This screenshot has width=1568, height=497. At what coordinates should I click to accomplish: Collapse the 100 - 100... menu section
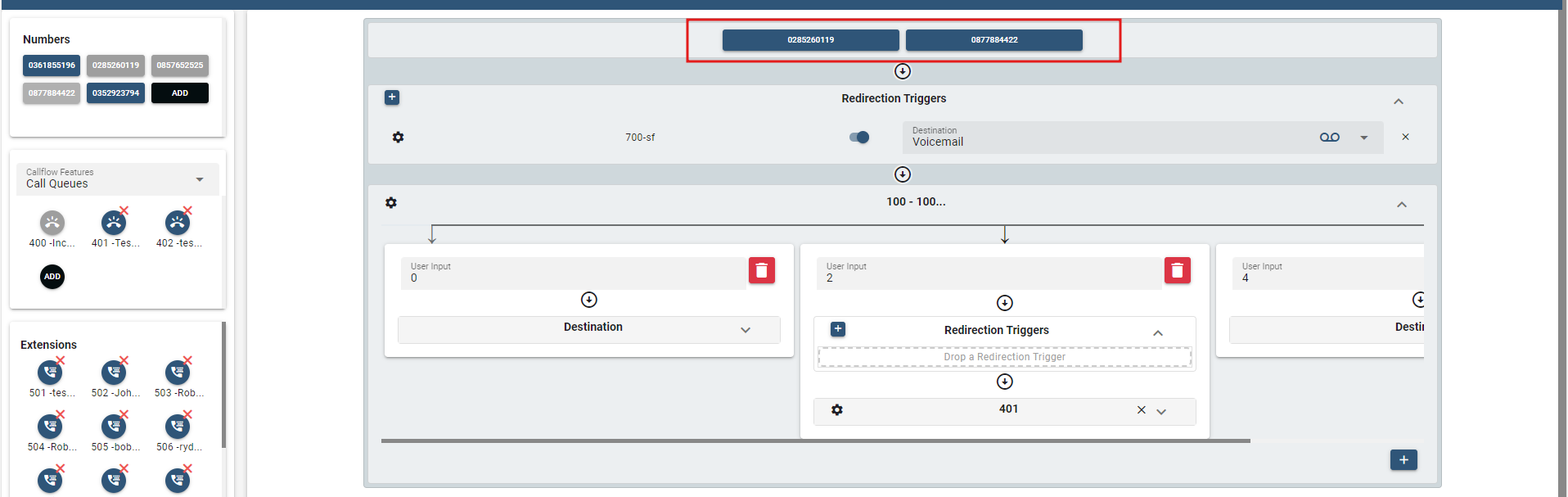point(1401,205)
